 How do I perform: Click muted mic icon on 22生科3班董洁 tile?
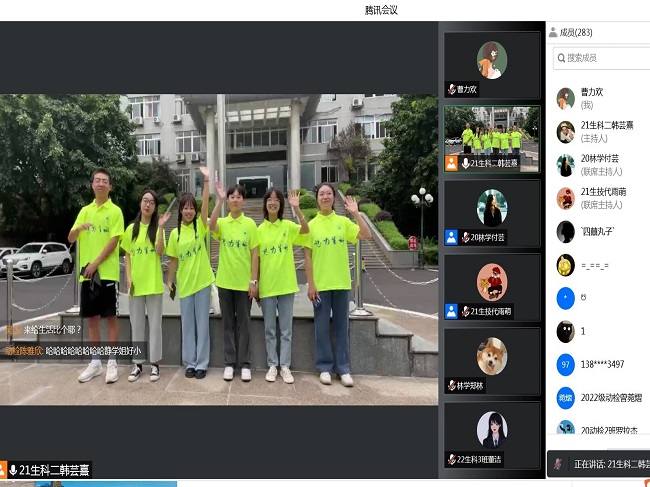[452, 459]
